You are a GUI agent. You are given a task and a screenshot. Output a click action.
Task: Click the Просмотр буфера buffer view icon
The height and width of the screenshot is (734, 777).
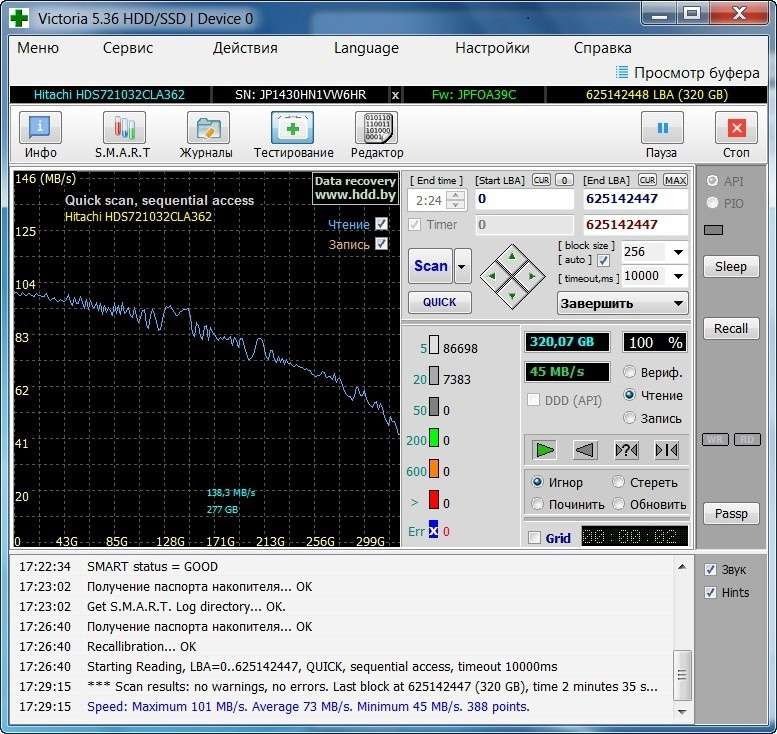click(x=623, y=72)
